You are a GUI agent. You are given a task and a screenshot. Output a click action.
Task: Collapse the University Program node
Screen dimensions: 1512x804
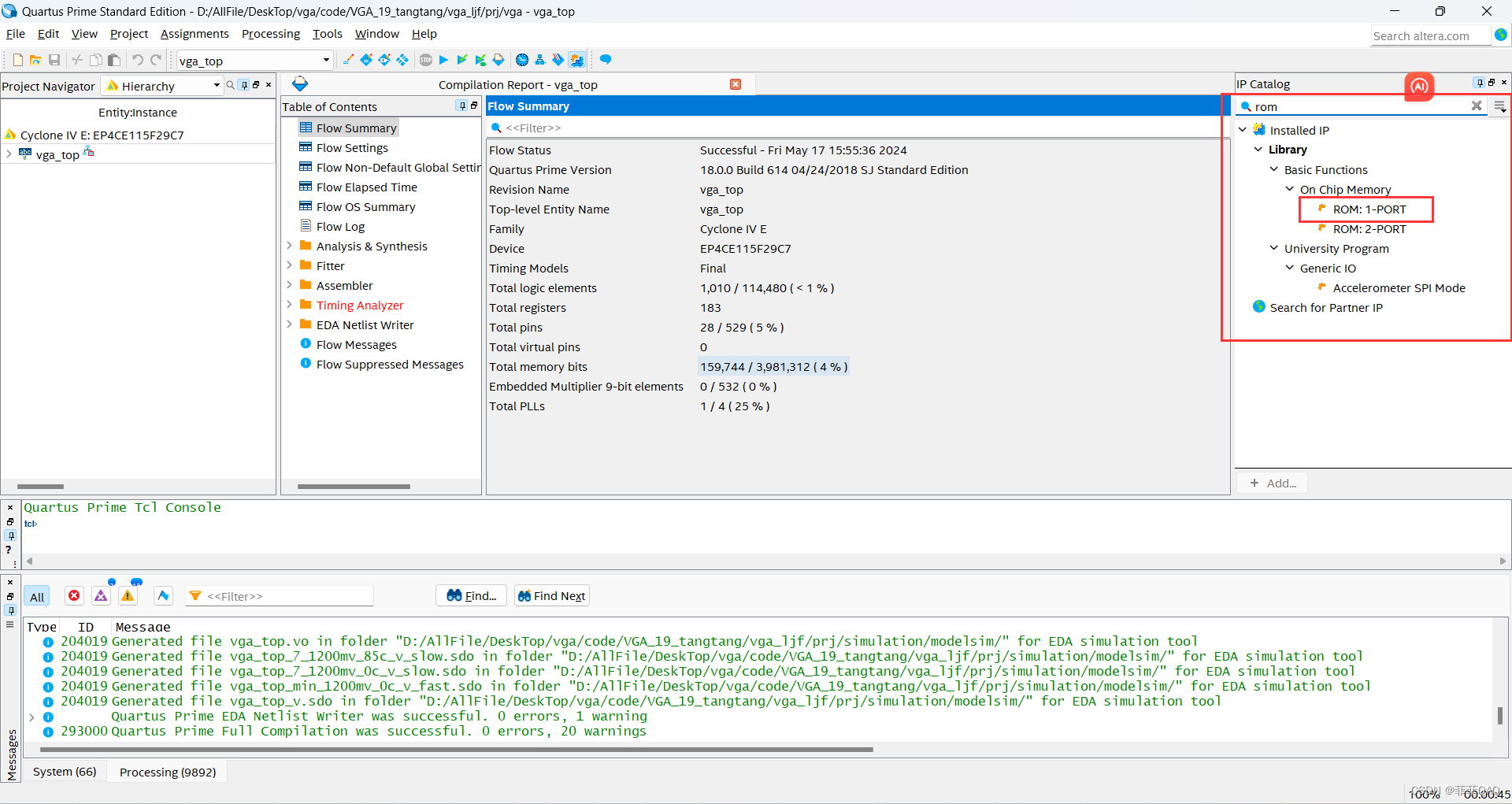pos(1274,248)
